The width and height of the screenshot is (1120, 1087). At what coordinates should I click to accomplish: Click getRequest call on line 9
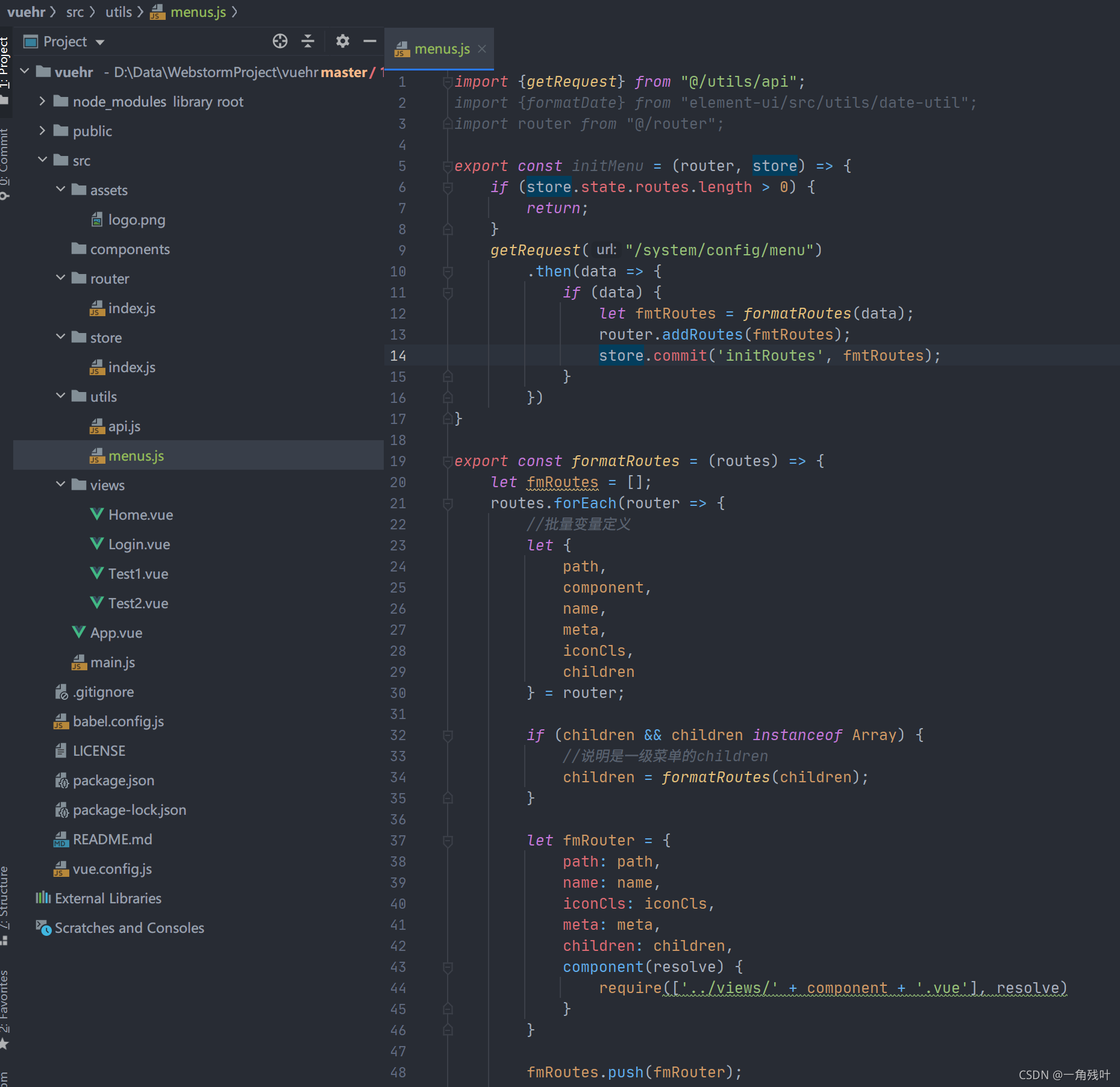pyautogui.click(x=536, y=251)
